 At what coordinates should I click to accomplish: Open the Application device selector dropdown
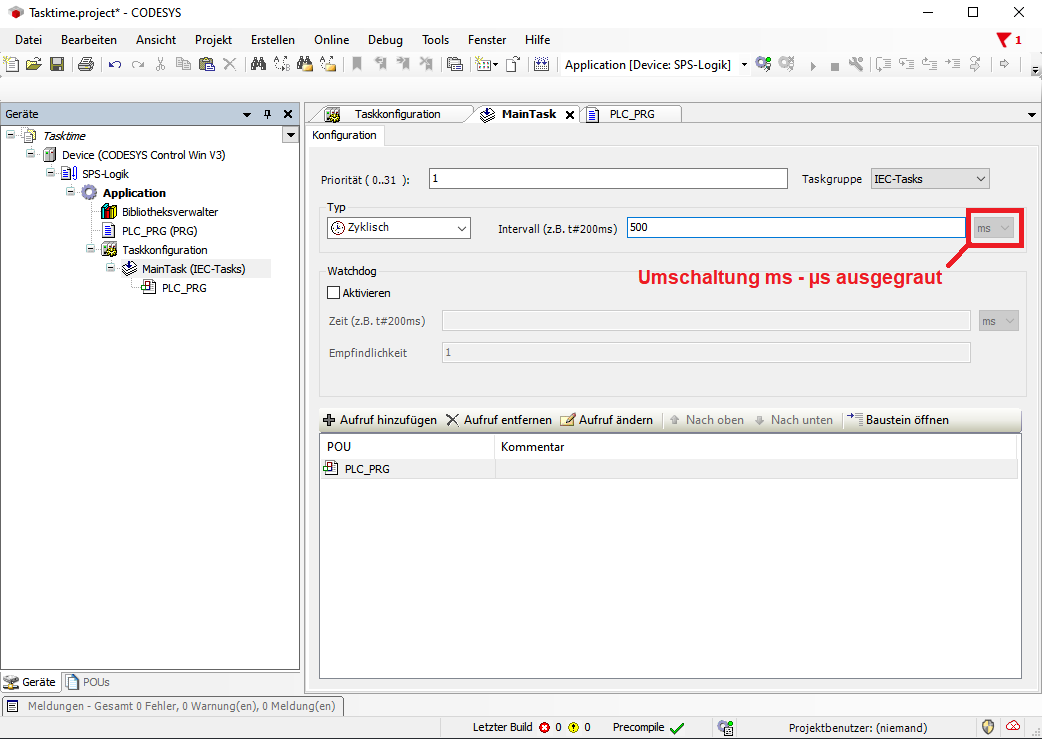click(x=744, y=65)
